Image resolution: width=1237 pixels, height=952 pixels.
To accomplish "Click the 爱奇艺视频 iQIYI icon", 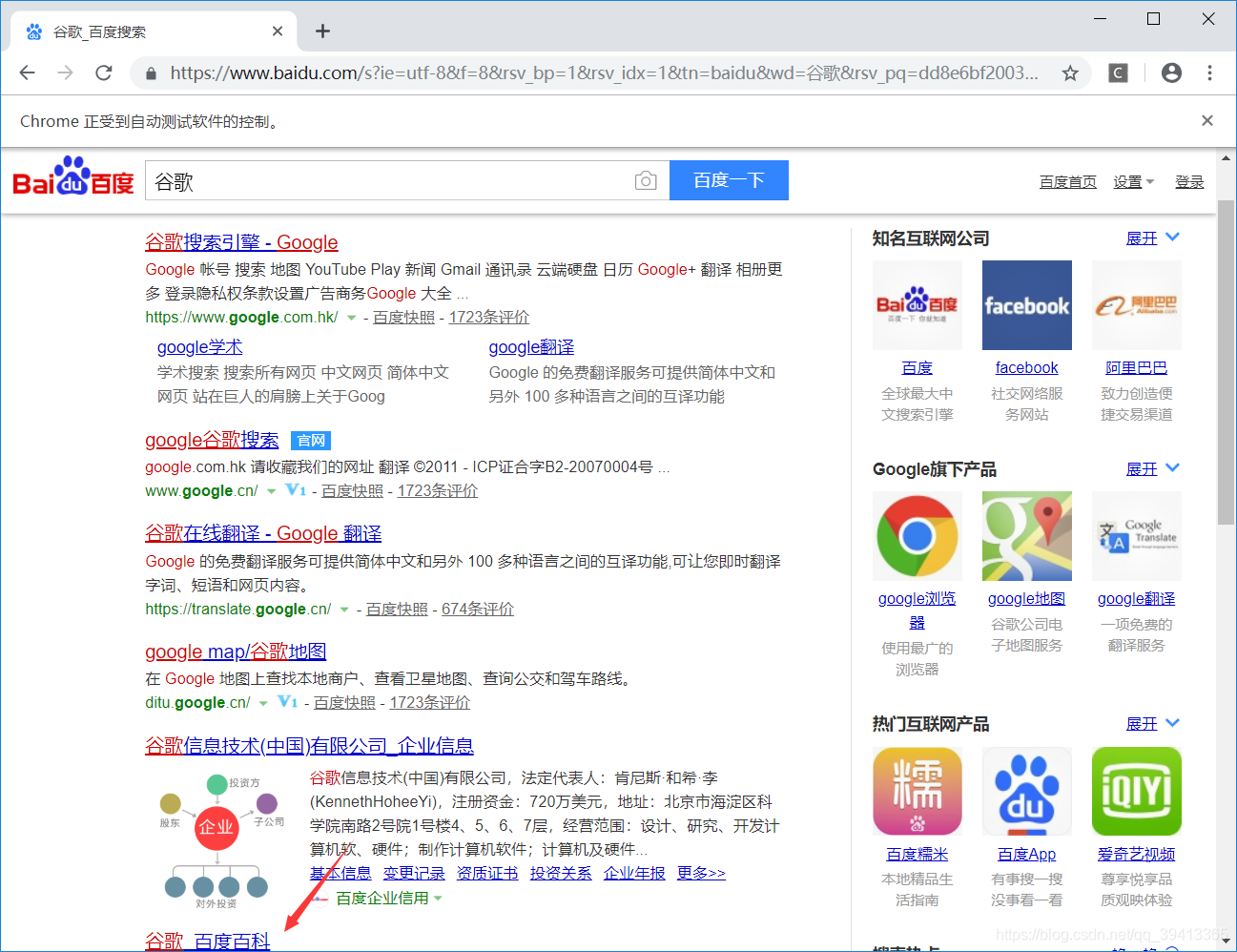I will (x=1137, y=792).
